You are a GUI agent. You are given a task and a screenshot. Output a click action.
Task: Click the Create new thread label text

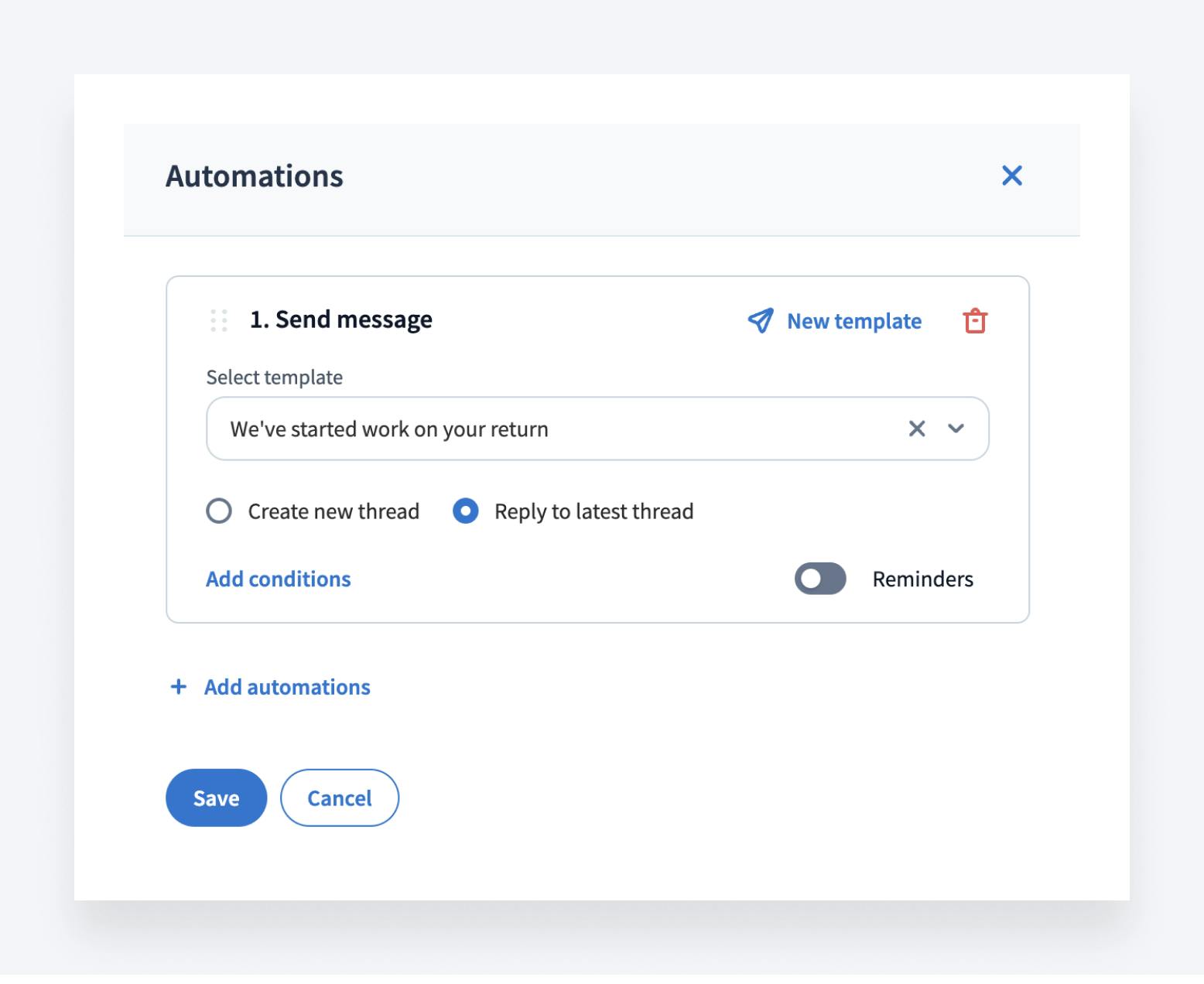333,511
